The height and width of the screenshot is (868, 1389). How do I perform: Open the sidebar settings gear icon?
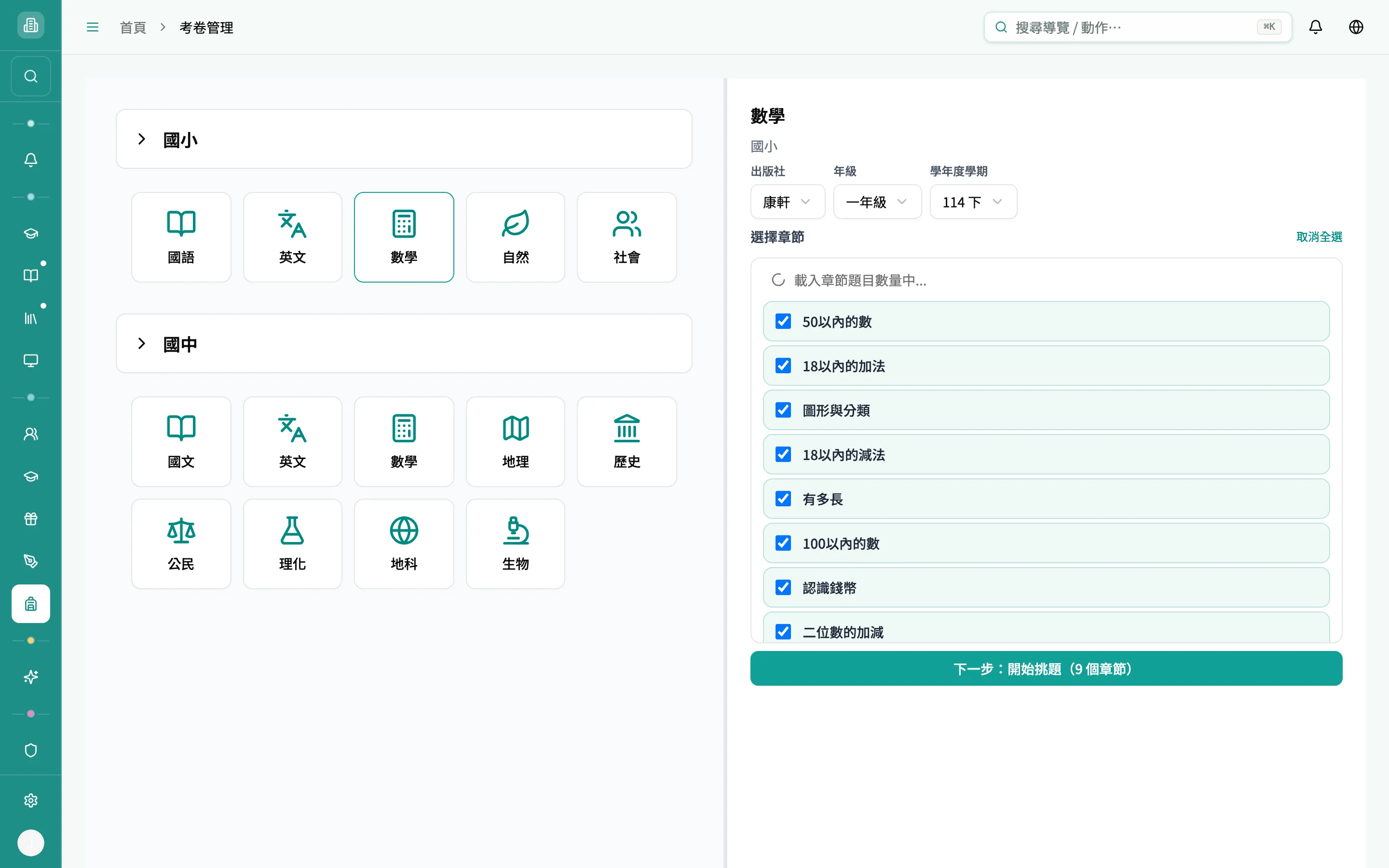click(x=30, y=801)
